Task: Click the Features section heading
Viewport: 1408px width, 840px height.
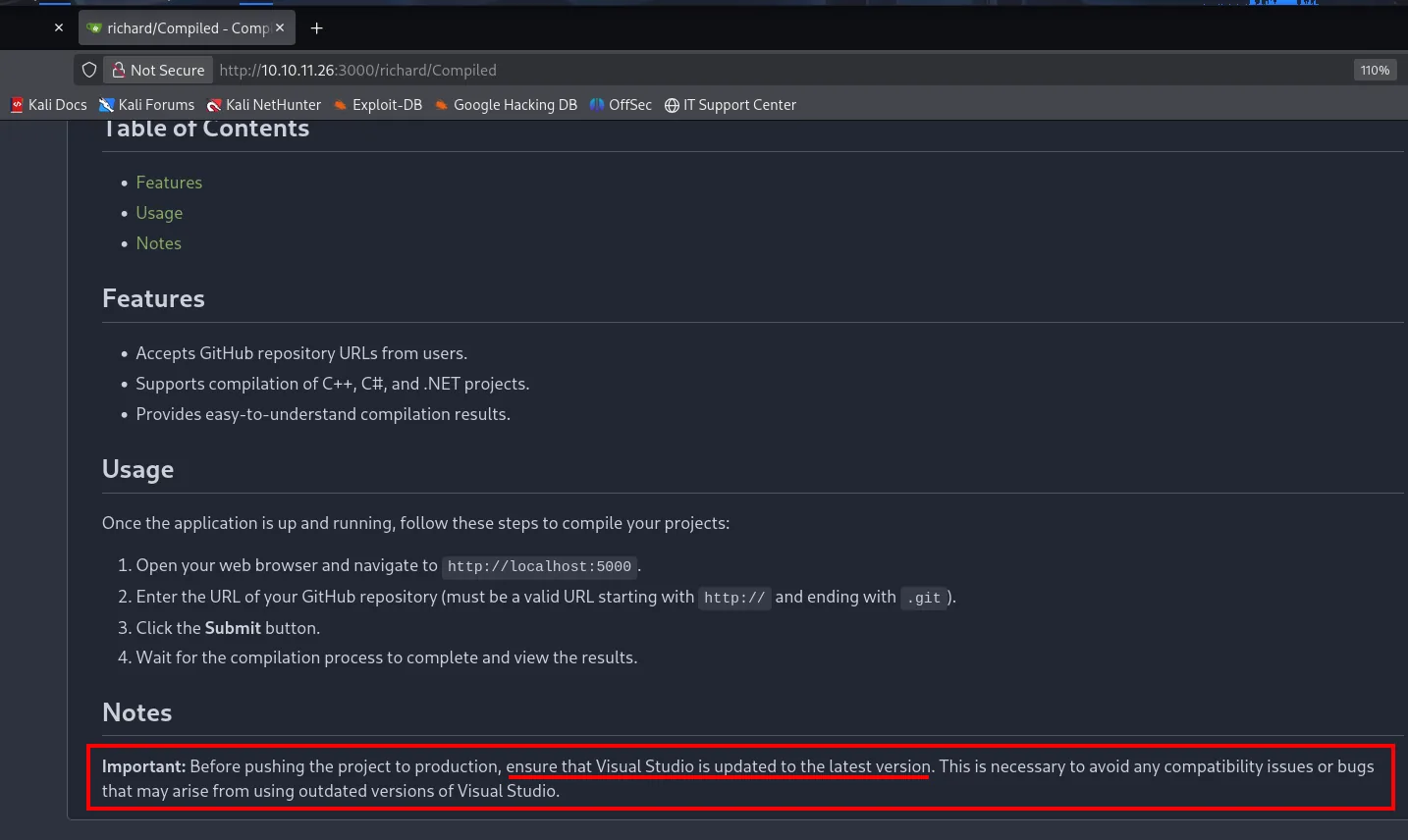Action: [x=153, y=298]
